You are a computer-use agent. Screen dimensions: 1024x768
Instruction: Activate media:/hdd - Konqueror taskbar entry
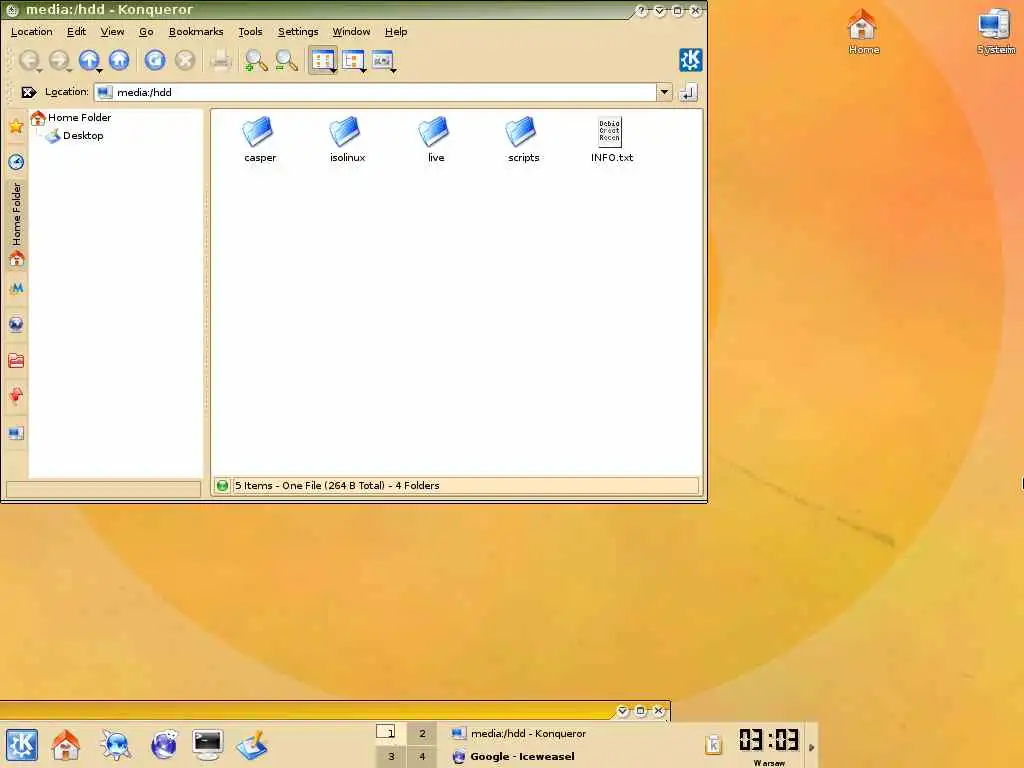pyautogui.click(x=519, y=733)
